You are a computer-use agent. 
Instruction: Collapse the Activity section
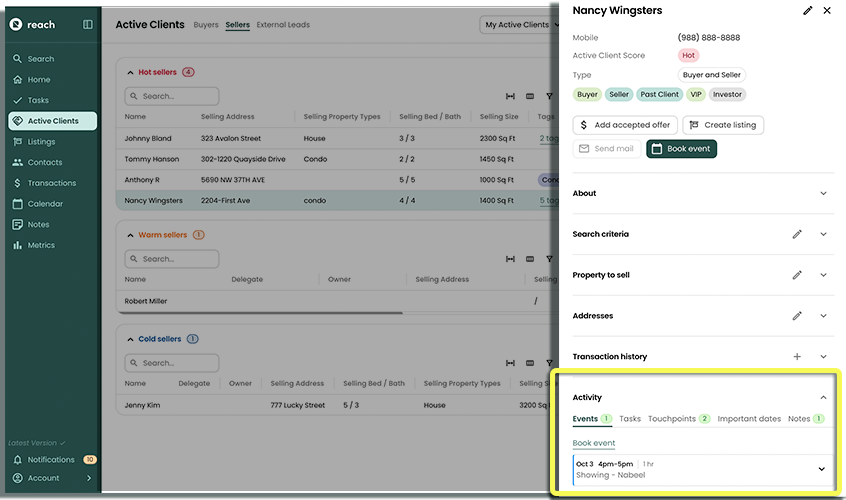tap(823, 397)
